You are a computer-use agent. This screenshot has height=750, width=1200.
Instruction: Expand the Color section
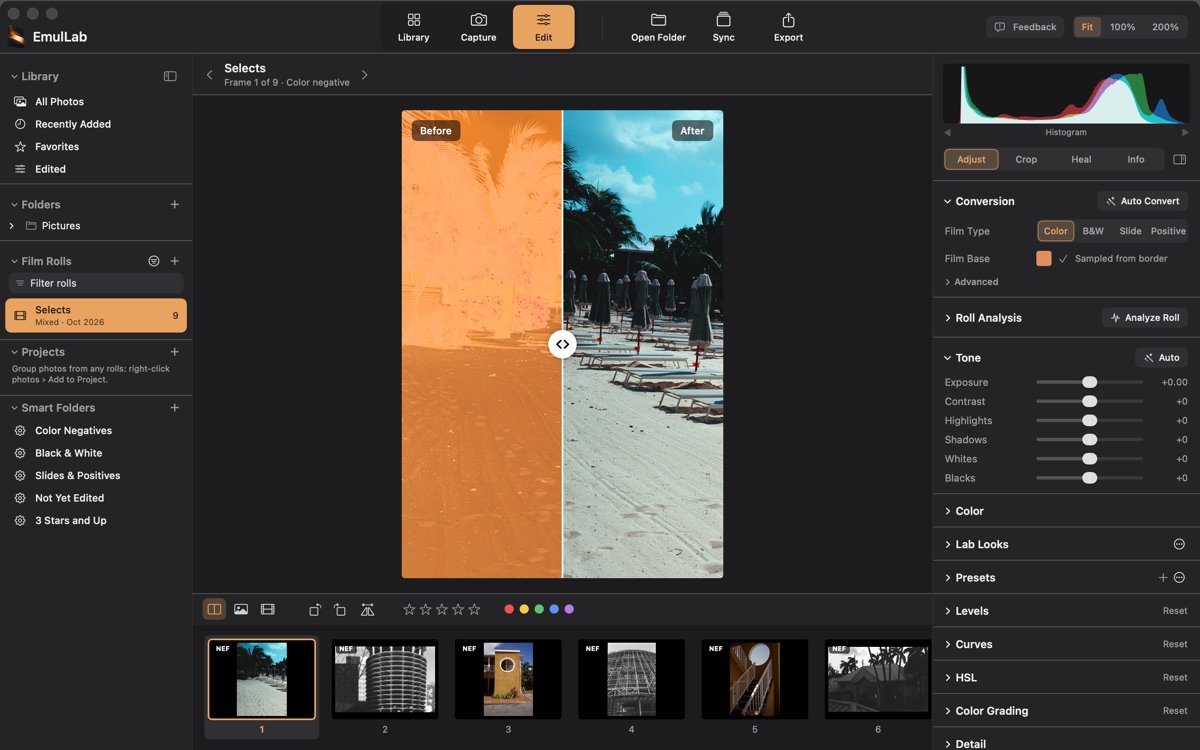947,511
